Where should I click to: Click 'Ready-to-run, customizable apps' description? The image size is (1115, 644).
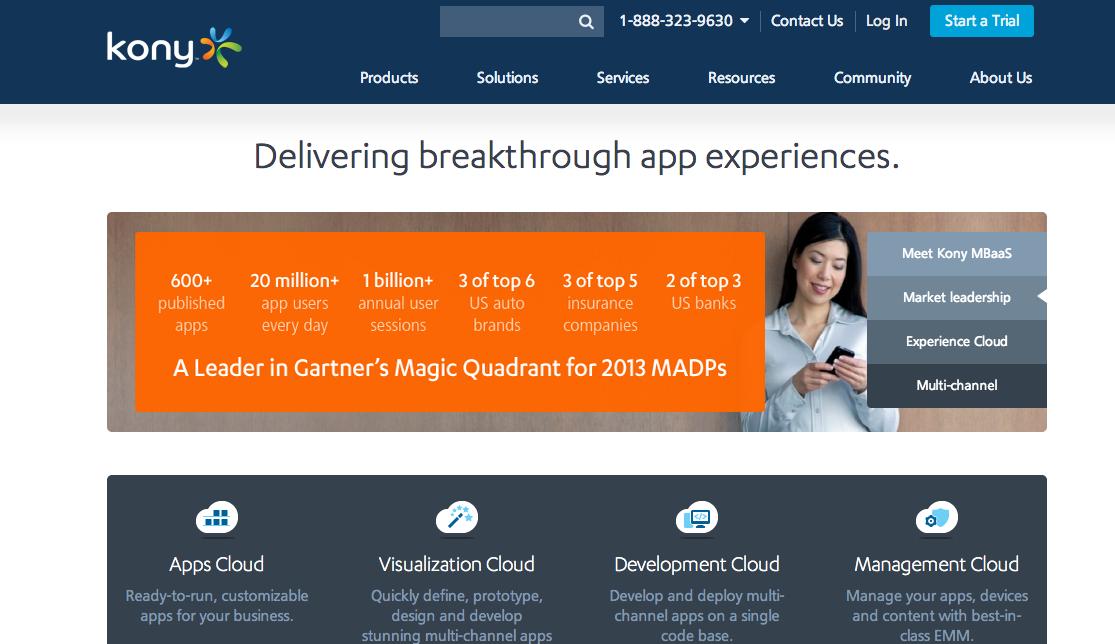[216, 606]
